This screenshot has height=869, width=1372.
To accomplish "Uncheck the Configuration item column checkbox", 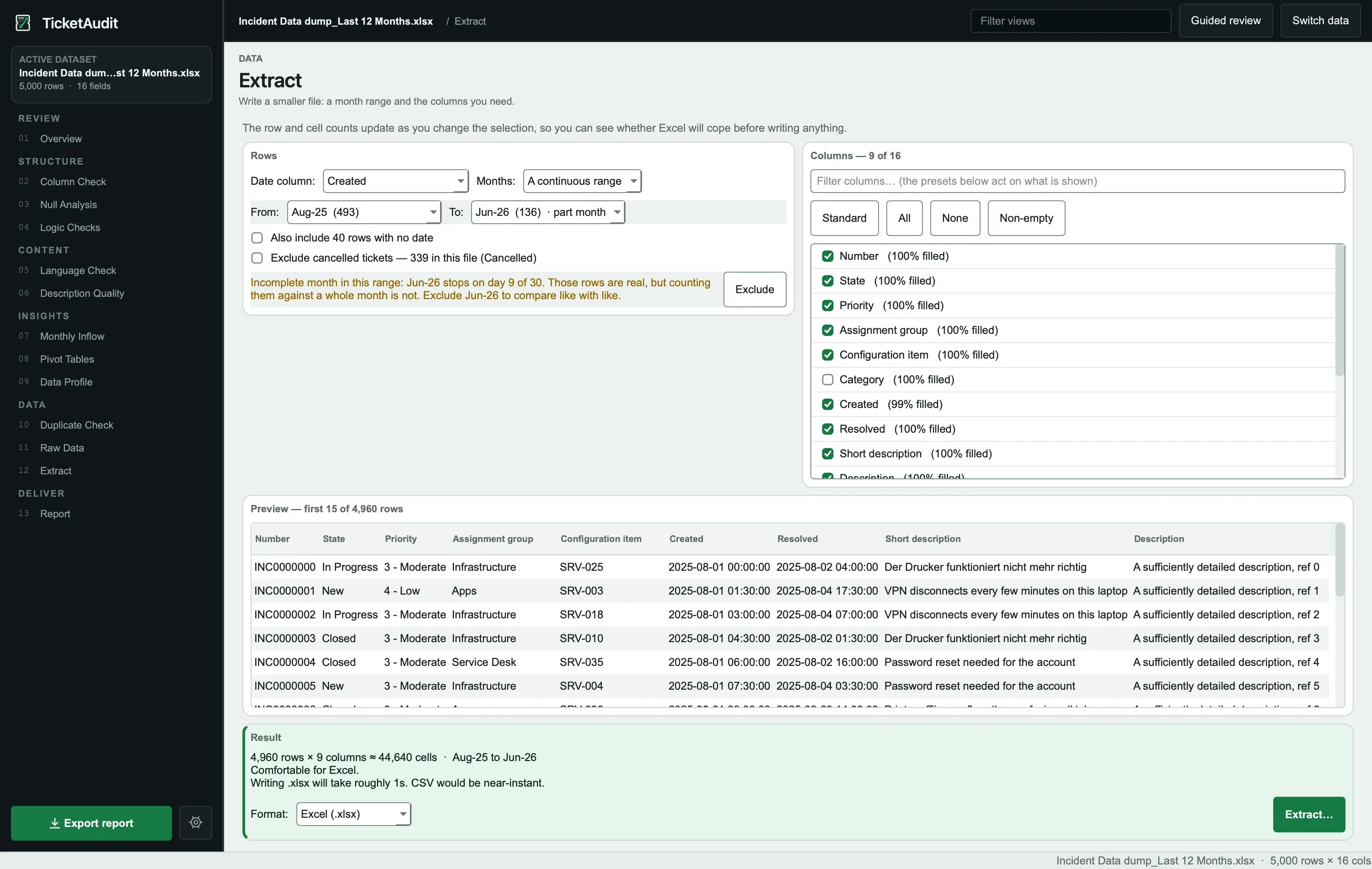I will (828, 355).
